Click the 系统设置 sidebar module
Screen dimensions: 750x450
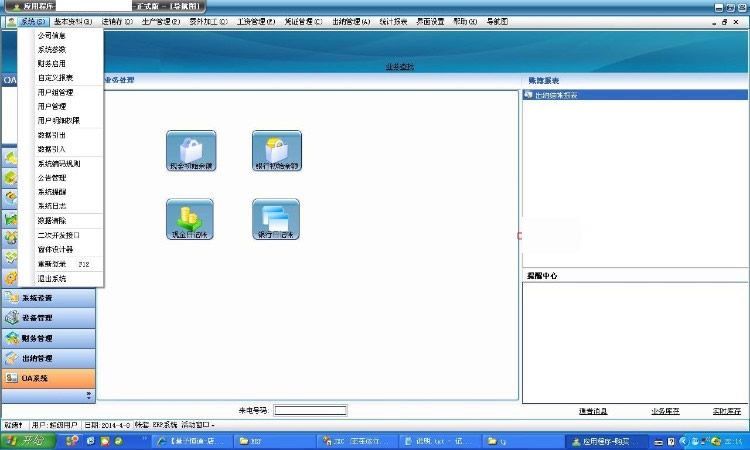(x=48, y=298)
